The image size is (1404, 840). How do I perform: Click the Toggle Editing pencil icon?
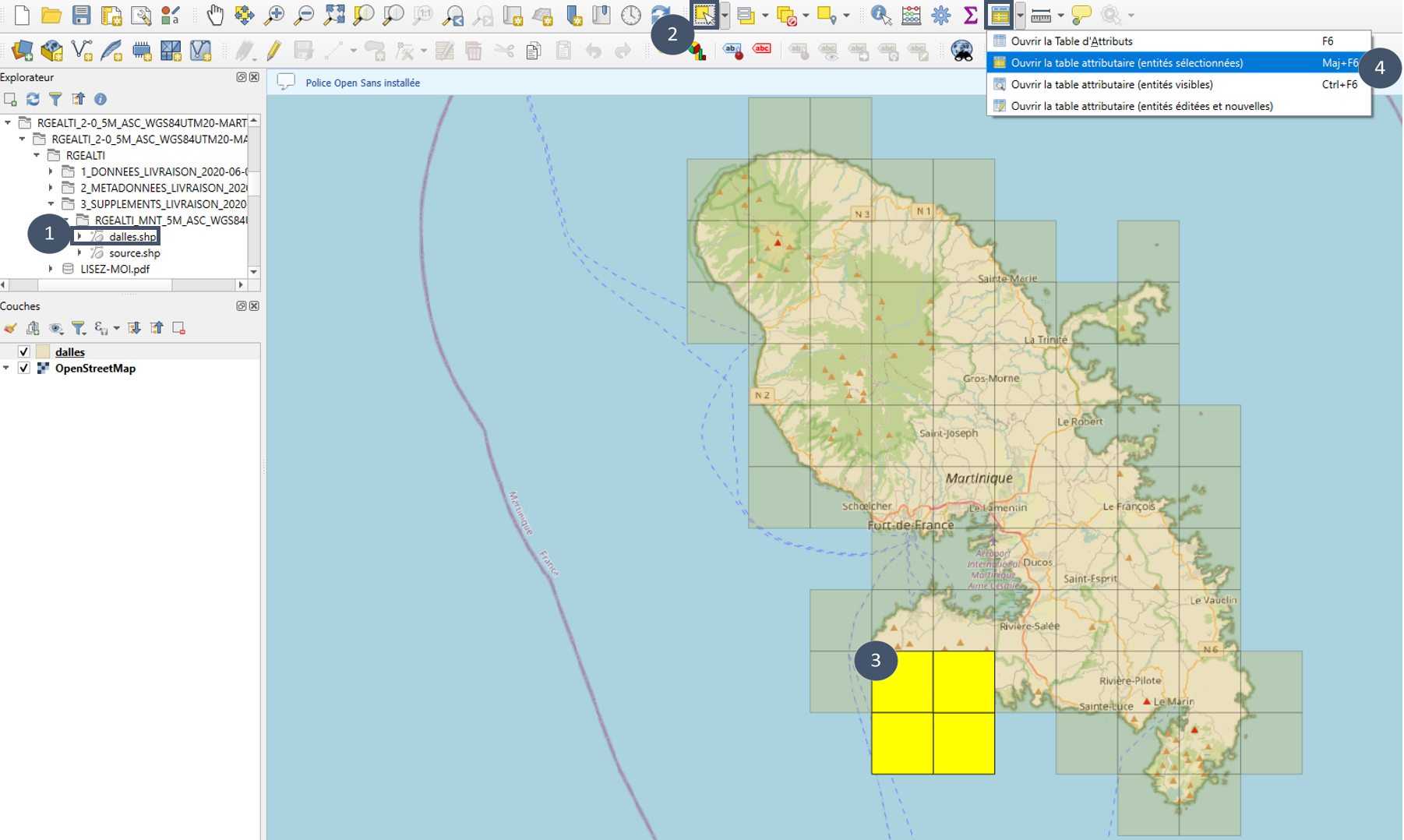tap(273, 51)
